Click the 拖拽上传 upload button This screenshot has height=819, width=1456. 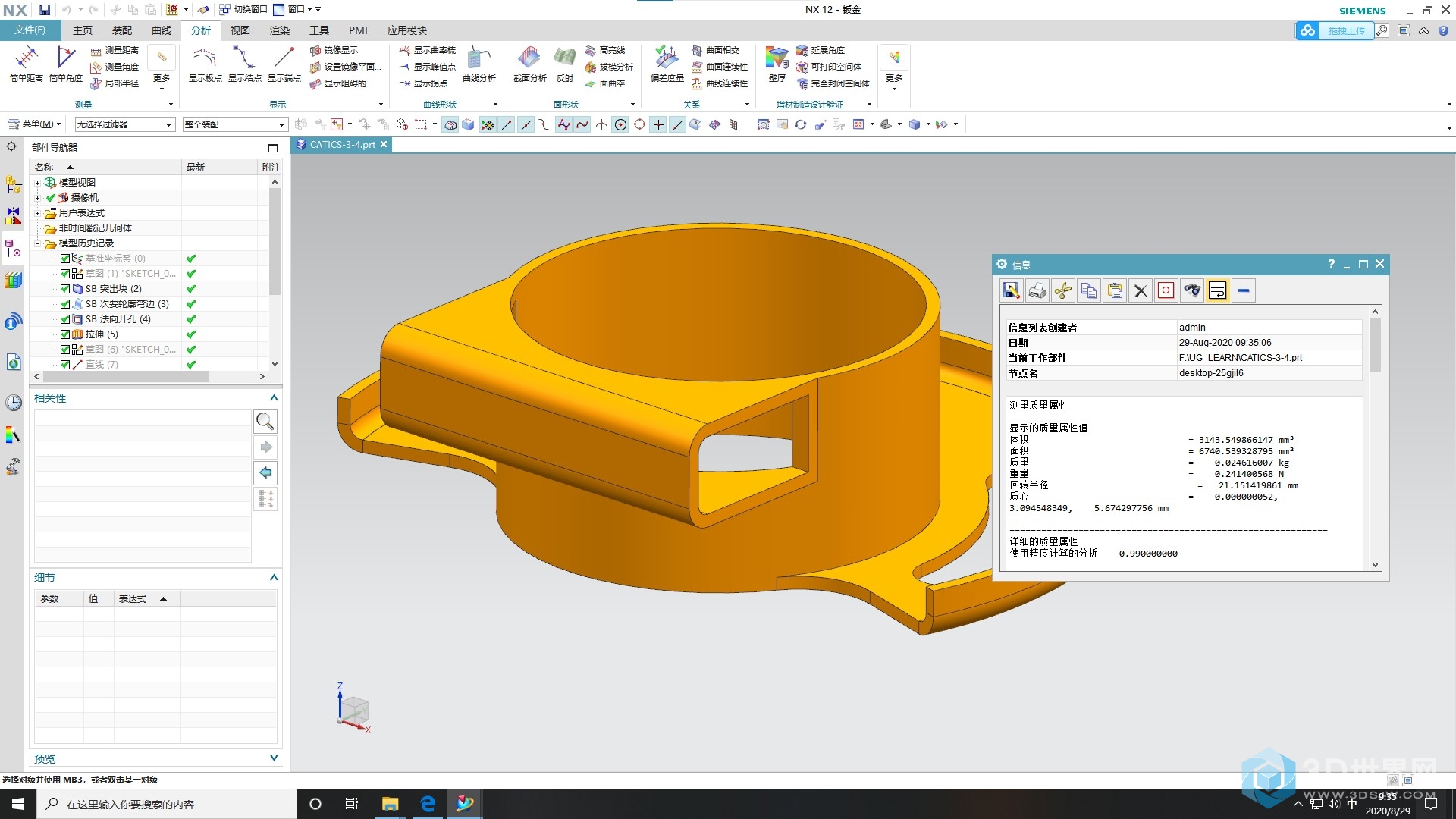(x=1336, y=30)
